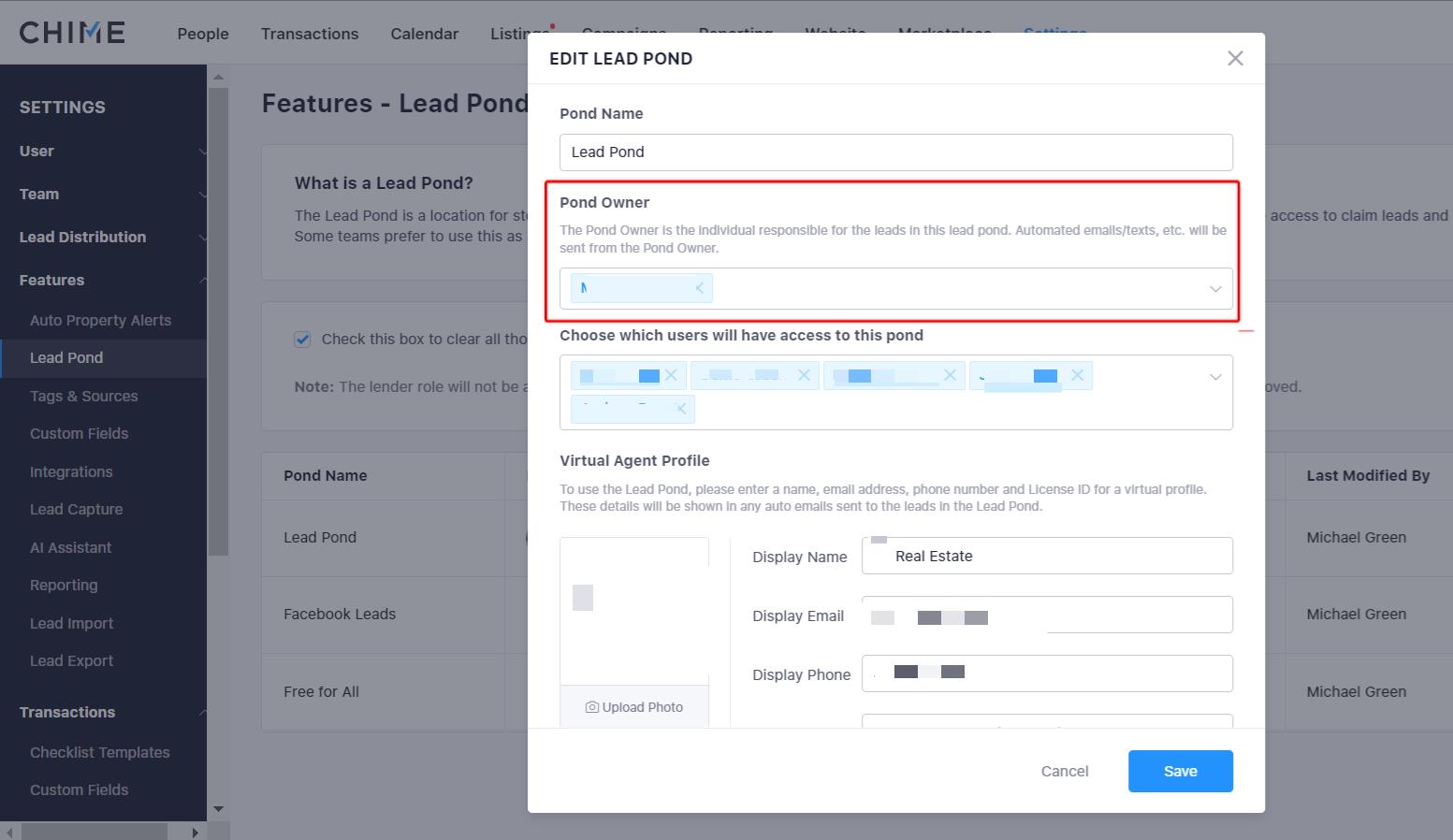This screenshot has height=840, width=1453.
Task: Open the Pond Owner dropdown
Action: coord(1215,289)
